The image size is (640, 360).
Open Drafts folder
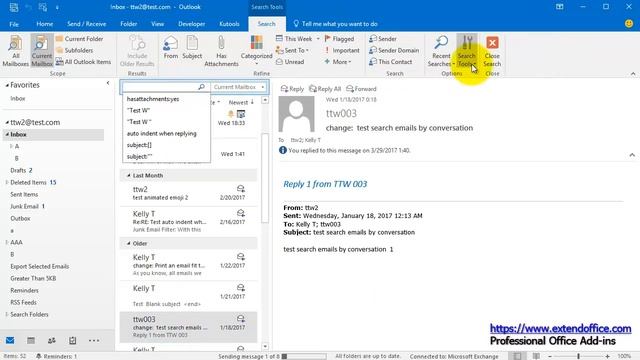(21, 170)
